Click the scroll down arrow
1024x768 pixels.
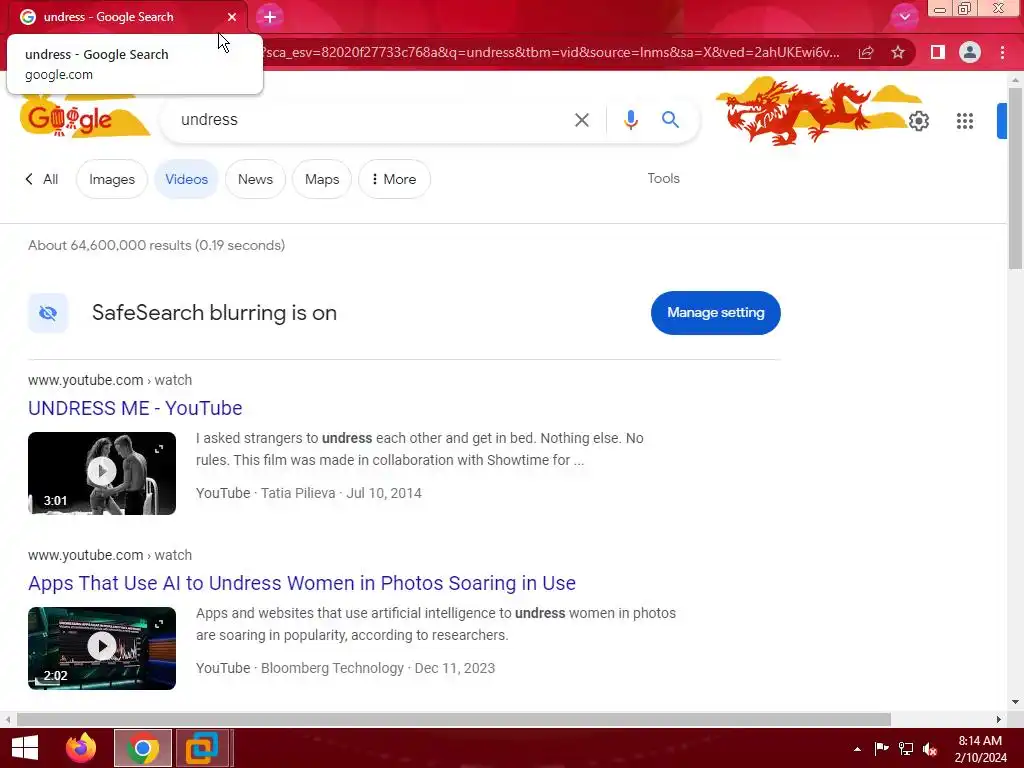1015,702
